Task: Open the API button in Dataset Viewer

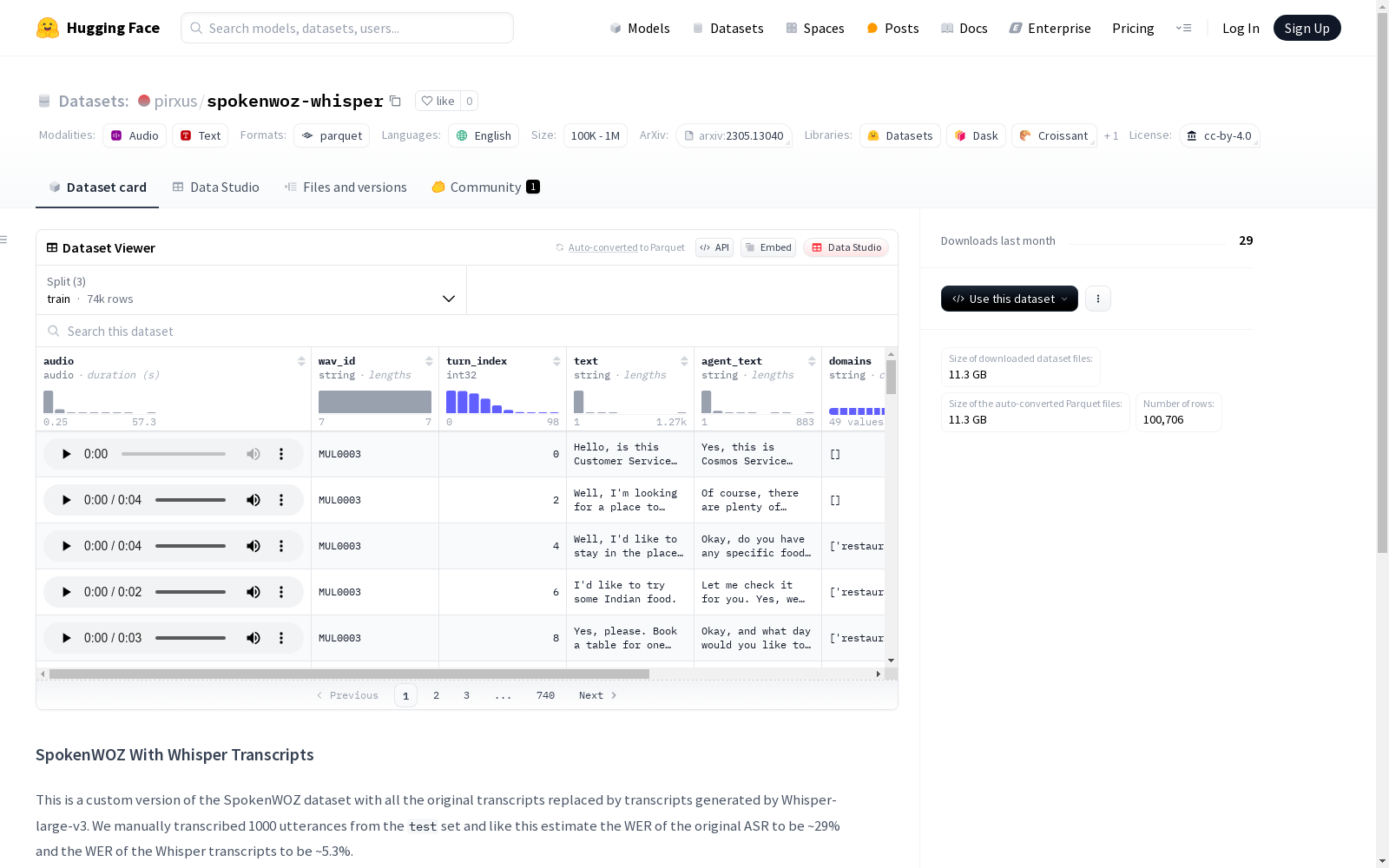Action: click(x=714, y=247)
